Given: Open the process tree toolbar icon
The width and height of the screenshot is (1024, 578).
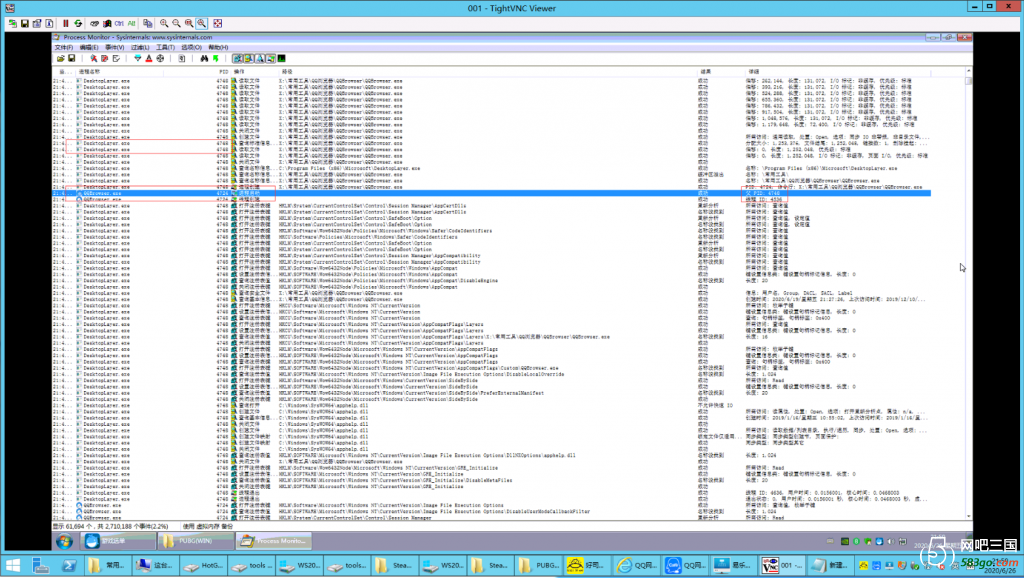Looking at the screenshot, I should click(182, 59).
